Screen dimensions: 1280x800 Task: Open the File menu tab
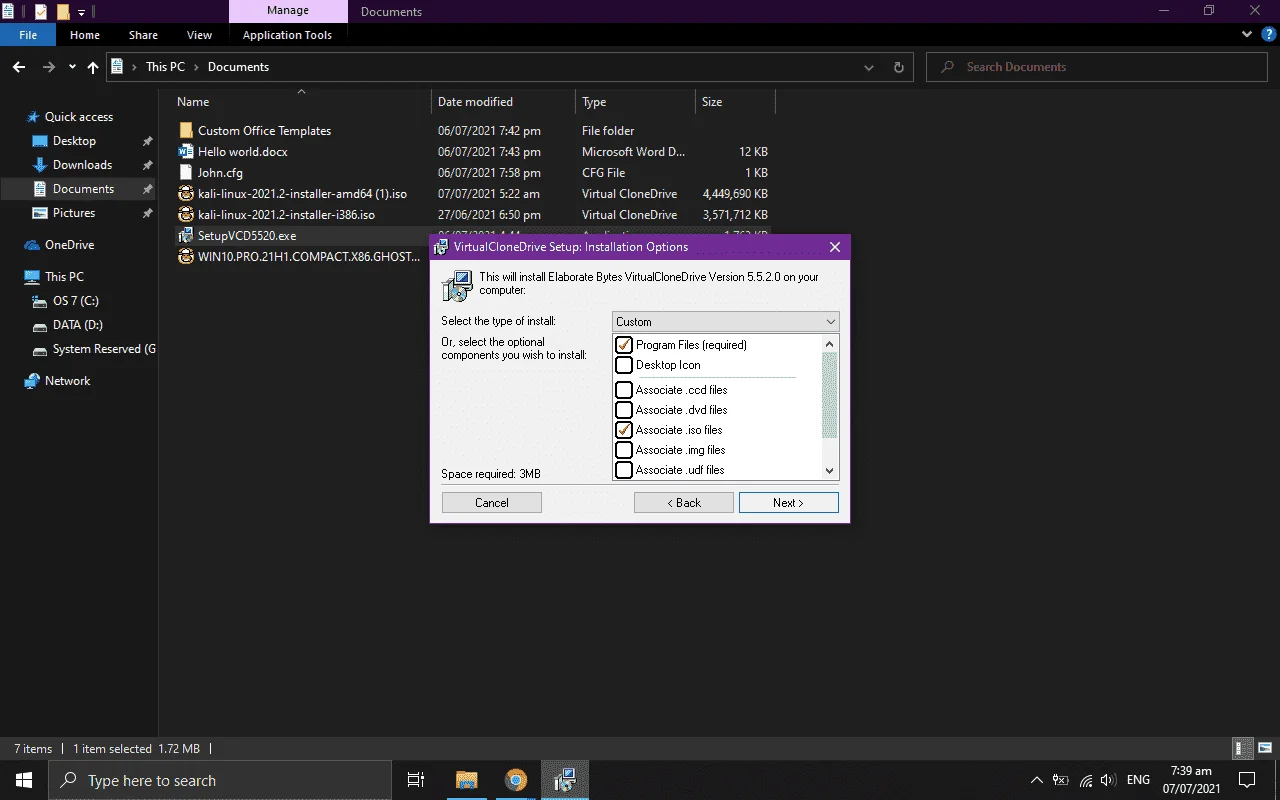(28, 35)
